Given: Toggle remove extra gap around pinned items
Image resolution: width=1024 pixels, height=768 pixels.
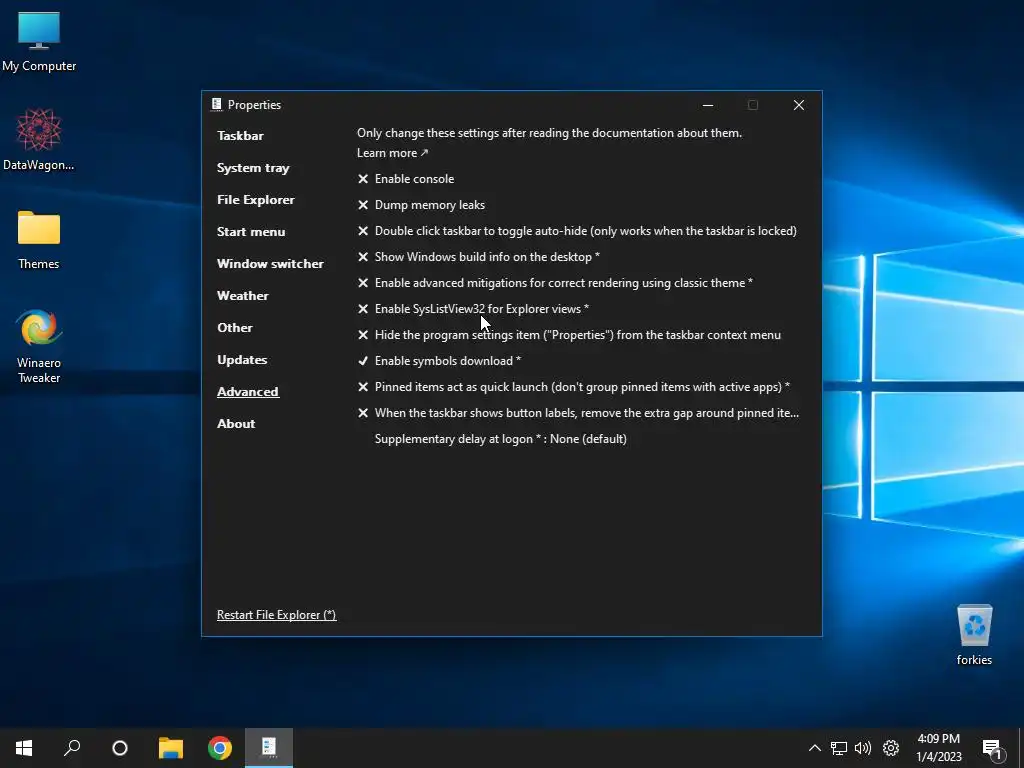Looking at the screenshot, I should (x=578, y=413).
